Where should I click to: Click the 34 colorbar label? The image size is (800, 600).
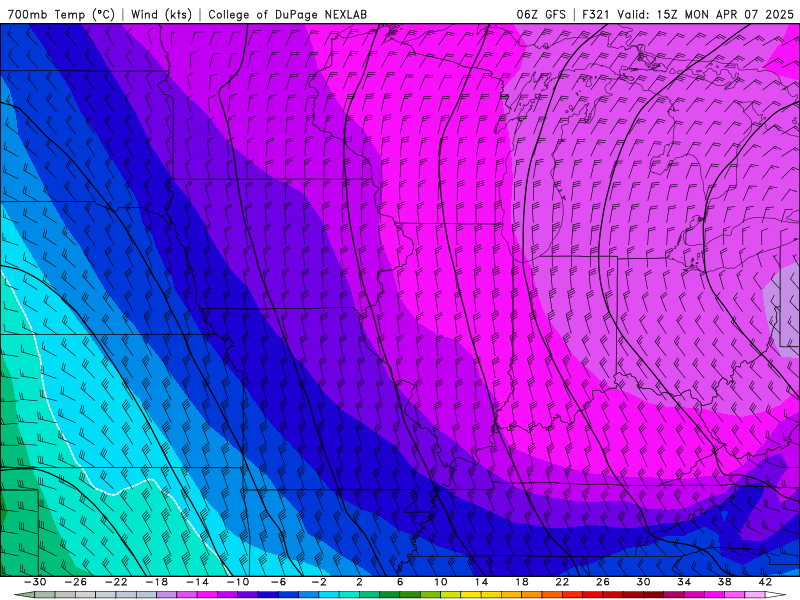click(x=684, y=582)
